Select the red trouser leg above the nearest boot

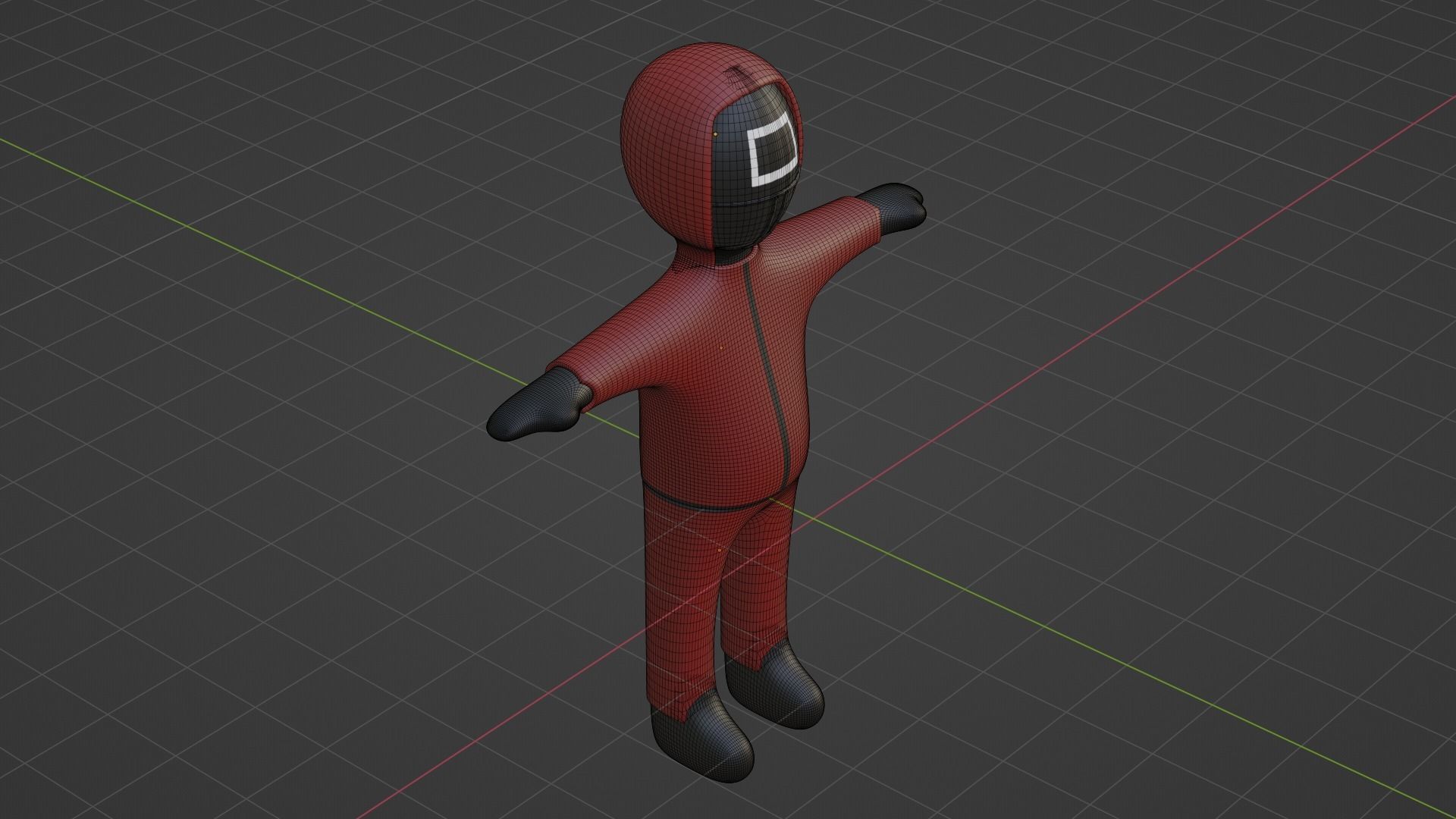pyautogui.click(x=682, y=607)
